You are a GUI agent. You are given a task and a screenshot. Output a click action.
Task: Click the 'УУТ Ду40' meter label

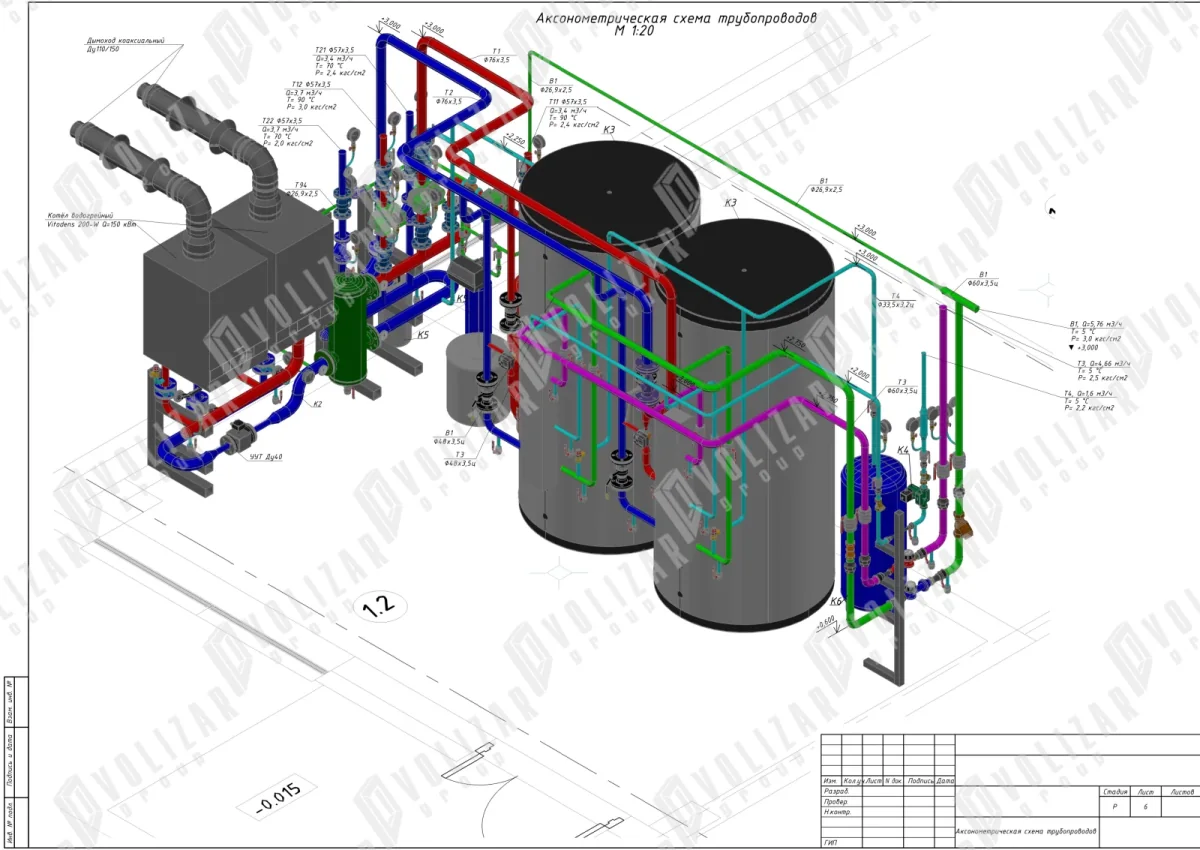point(266,457)
